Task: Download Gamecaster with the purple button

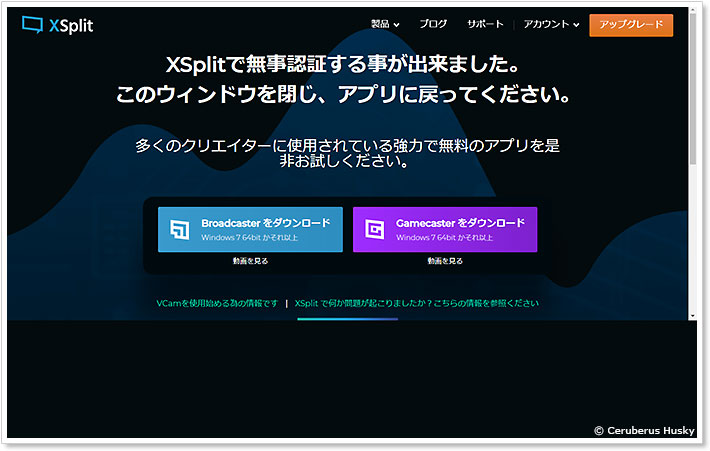Action: [445, 229]
